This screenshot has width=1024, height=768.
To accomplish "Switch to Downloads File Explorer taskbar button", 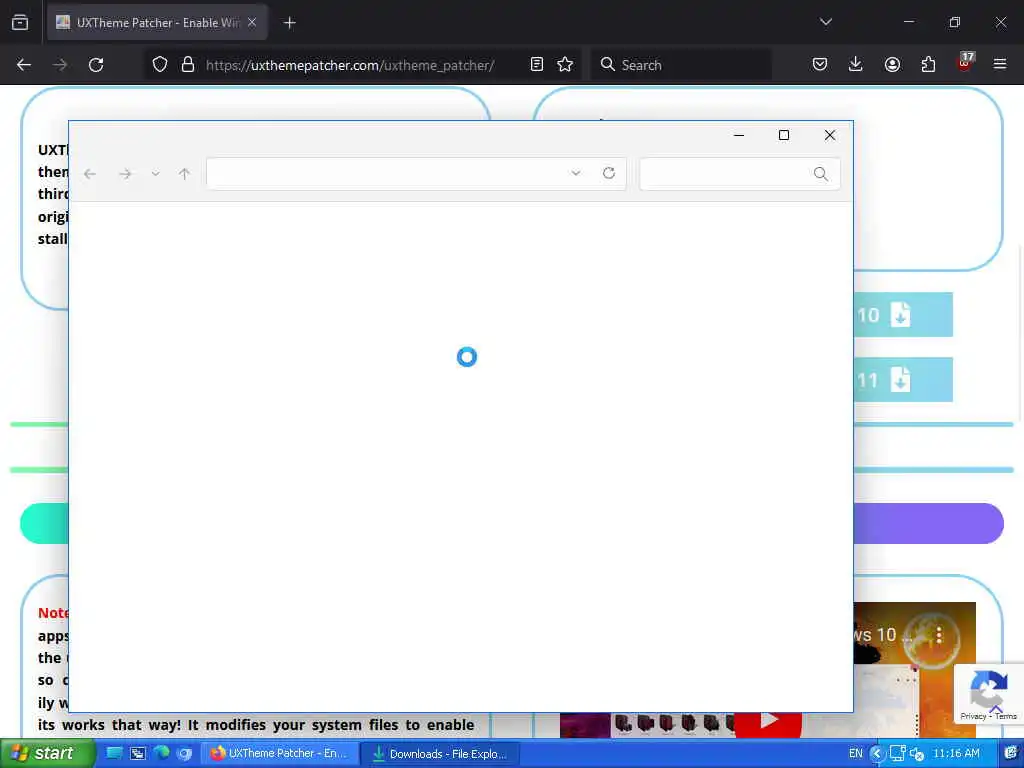I will point(441,754).
